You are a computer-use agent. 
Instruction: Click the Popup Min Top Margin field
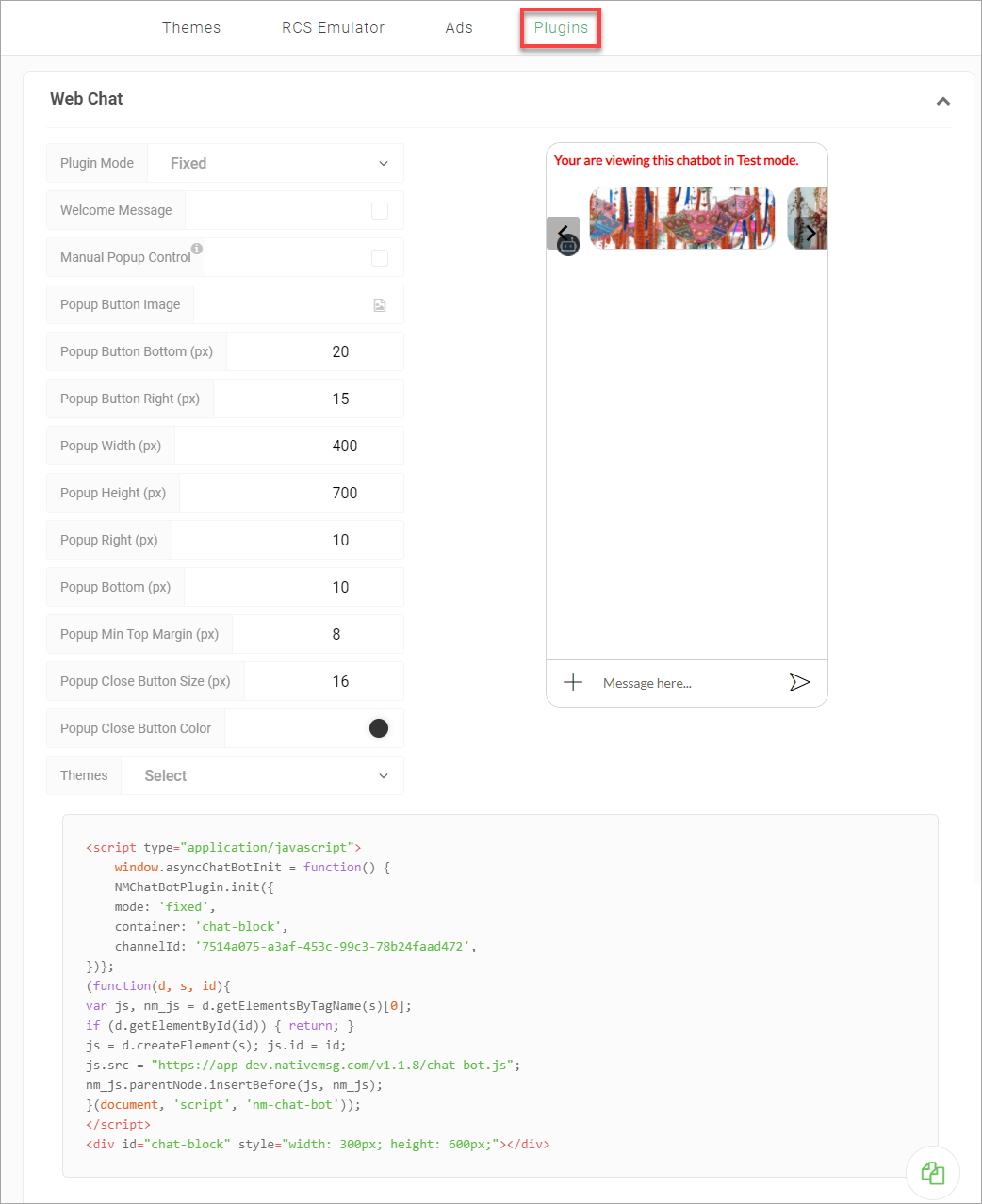tap(318, 634)
